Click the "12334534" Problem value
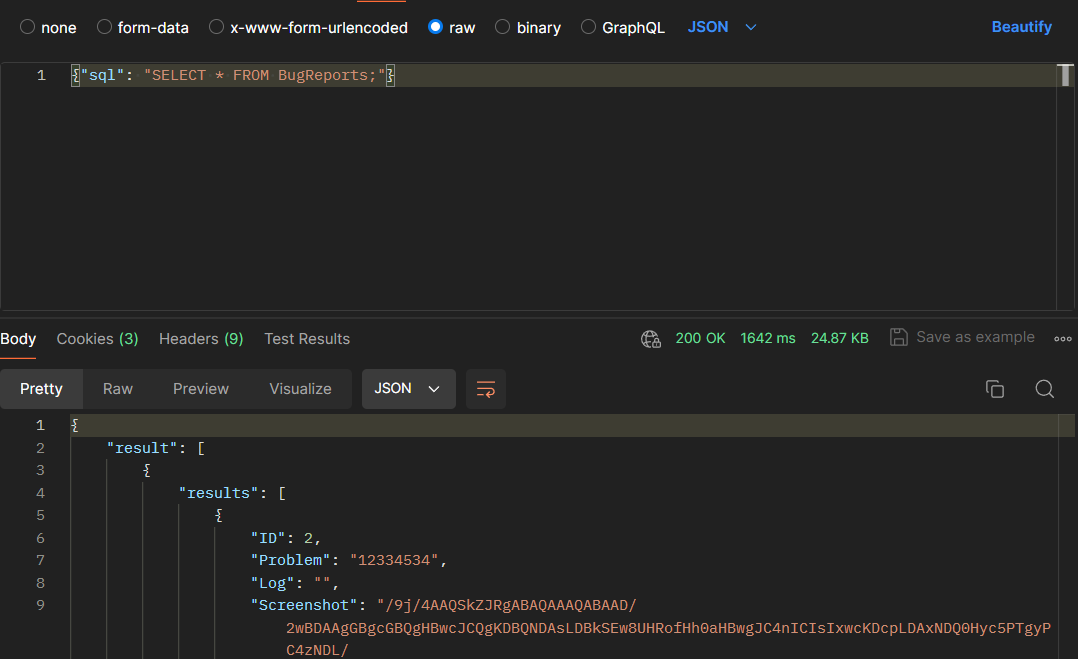 tap(395, 560)
